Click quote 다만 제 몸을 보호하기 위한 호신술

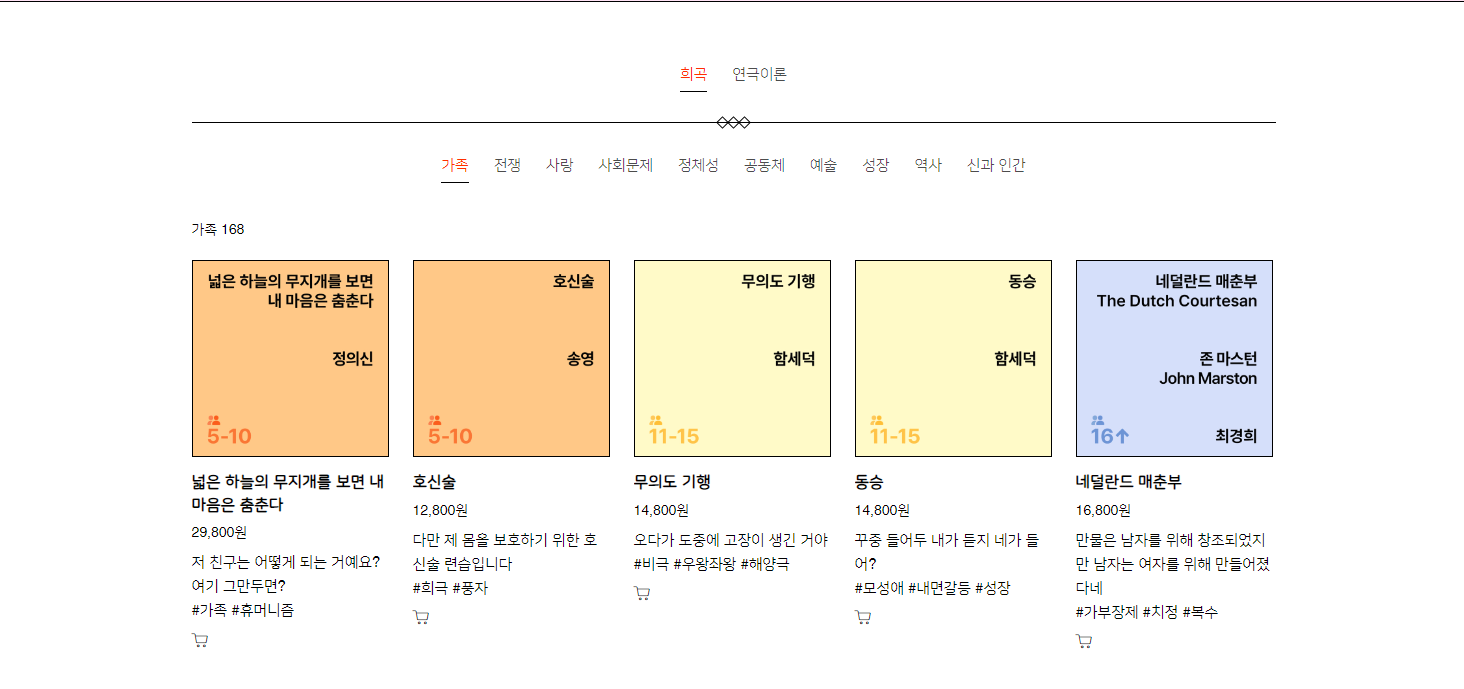(505, 552)
